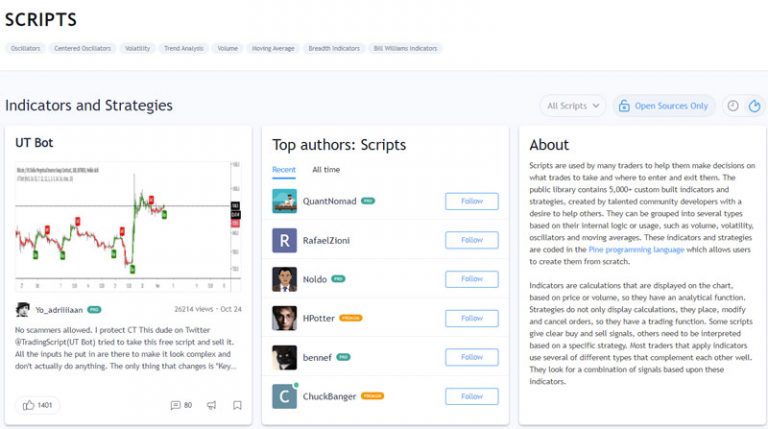The width and height of the screenshot is (768, 429).
Task: Select the Moving Average category tag
Action: pyautogui.click(x=273, y=48)
